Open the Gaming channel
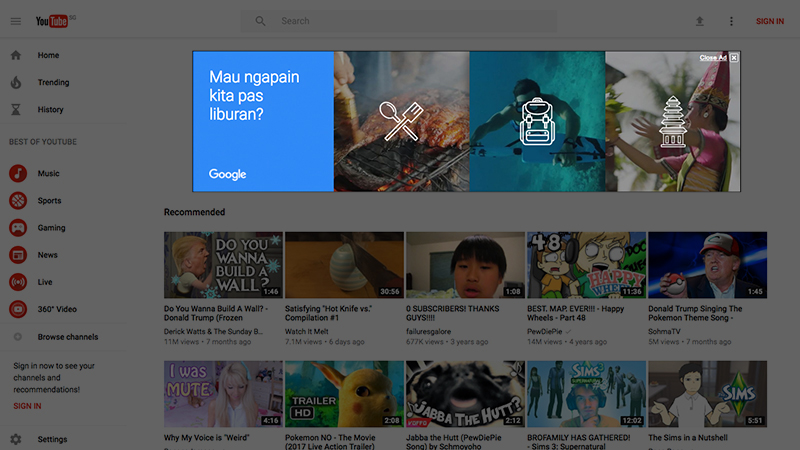This screenshot has width=800, height=450. click(x=51, y=228)
